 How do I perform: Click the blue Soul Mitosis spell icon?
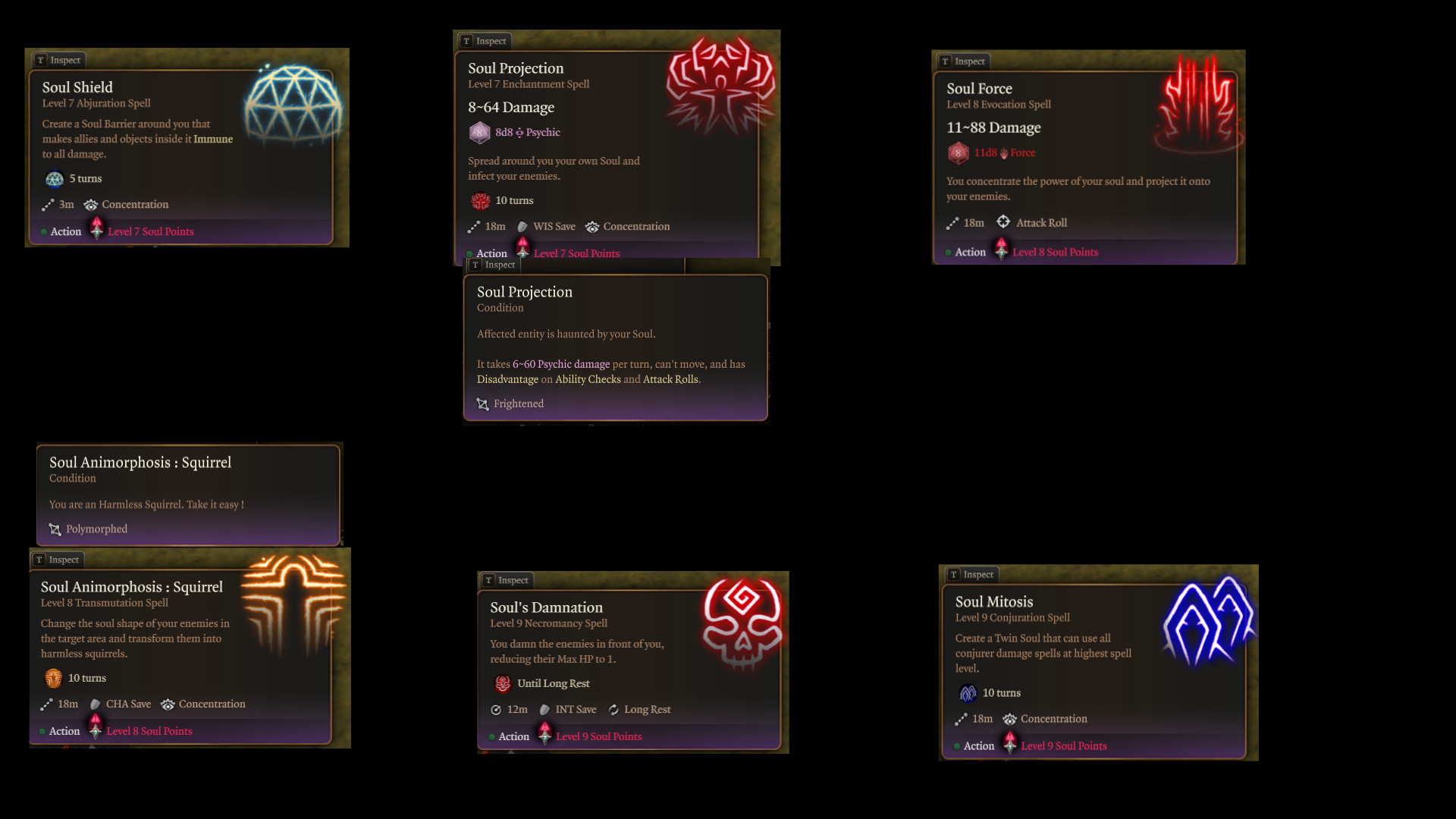point(1209,620)
